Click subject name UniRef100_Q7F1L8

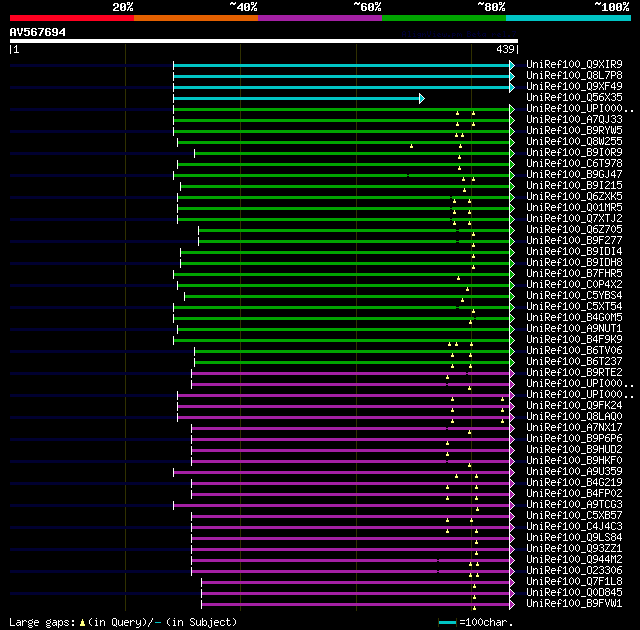[x=574, y=582]
